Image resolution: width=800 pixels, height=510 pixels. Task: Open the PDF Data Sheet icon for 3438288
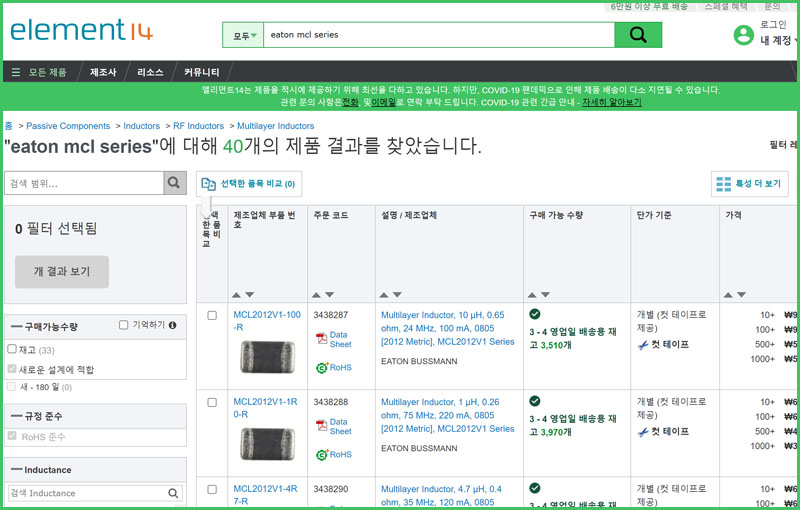pos(321,425)
